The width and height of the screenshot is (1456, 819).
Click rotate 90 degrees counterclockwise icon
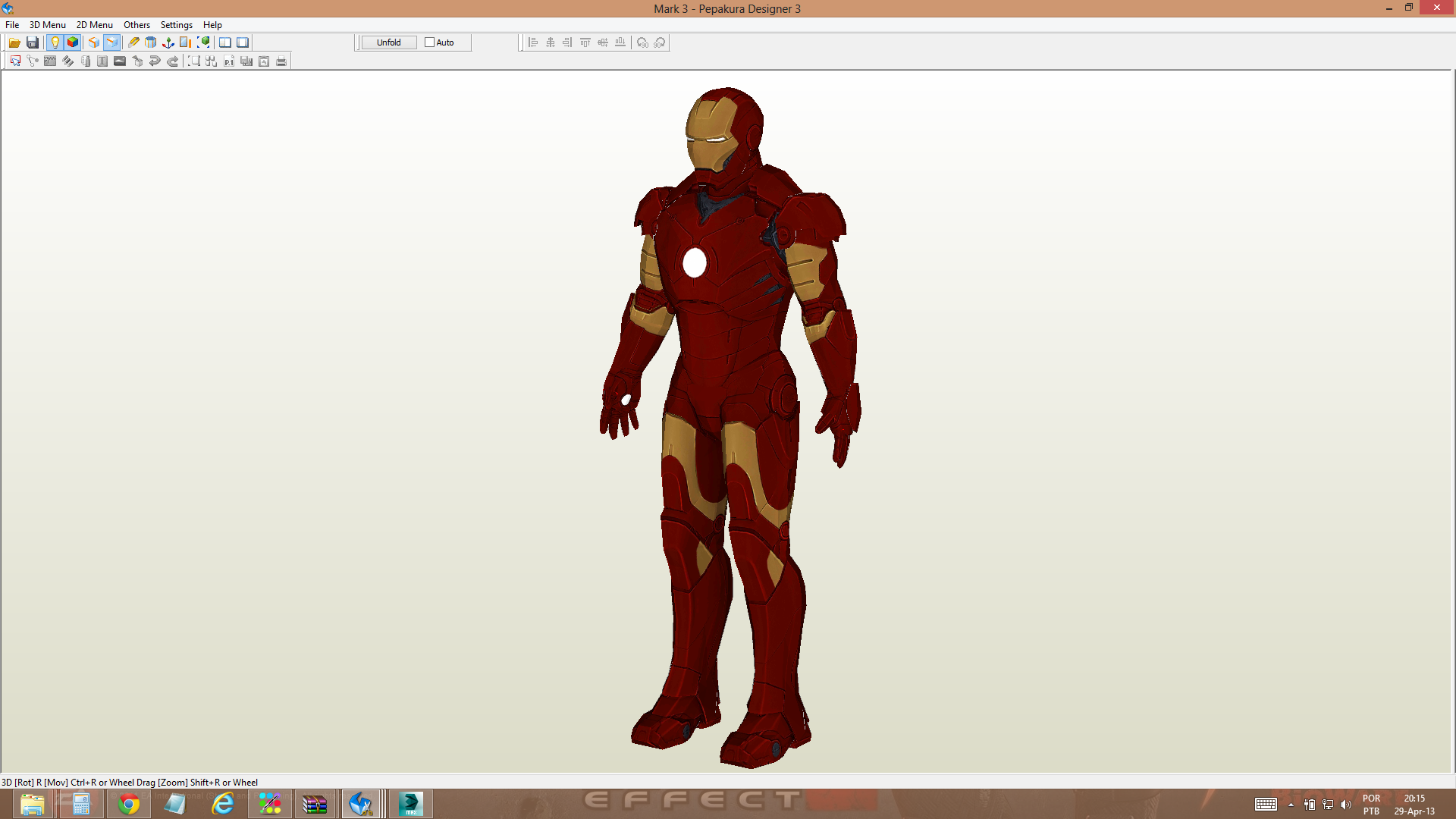[x=642, y=42]
